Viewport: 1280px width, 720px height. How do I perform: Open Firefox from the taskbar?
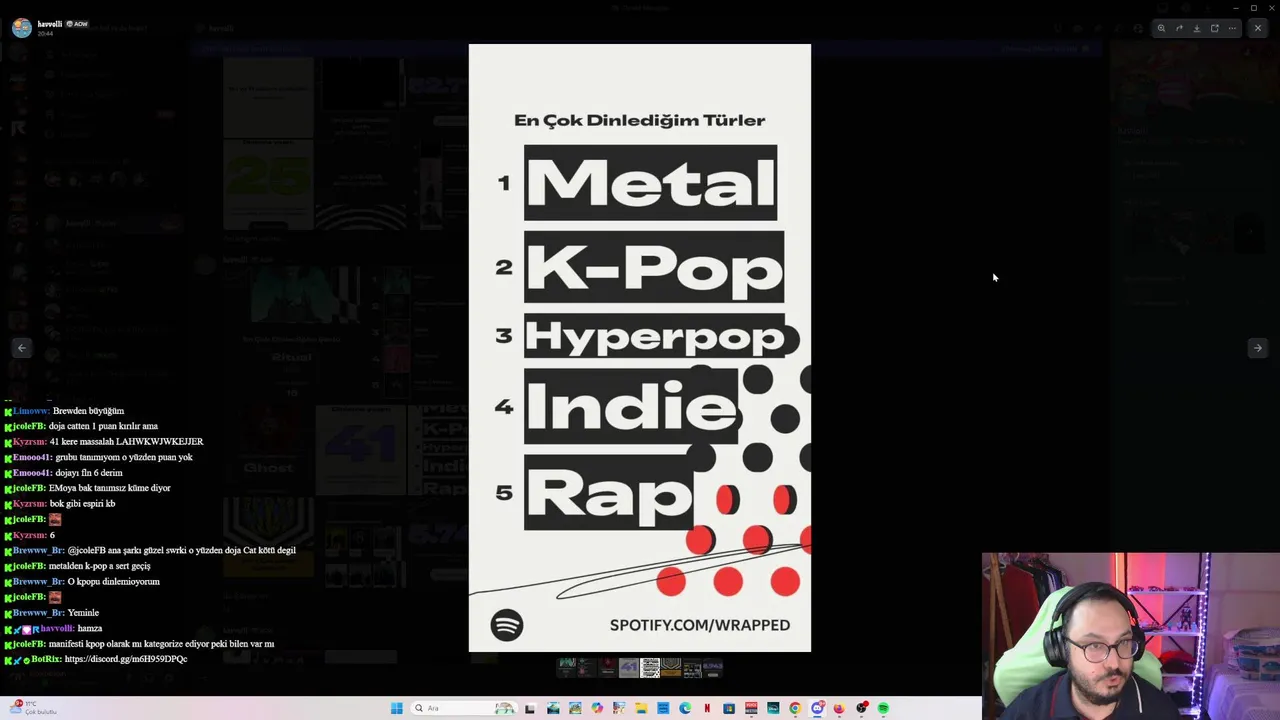tap(840, 708)
